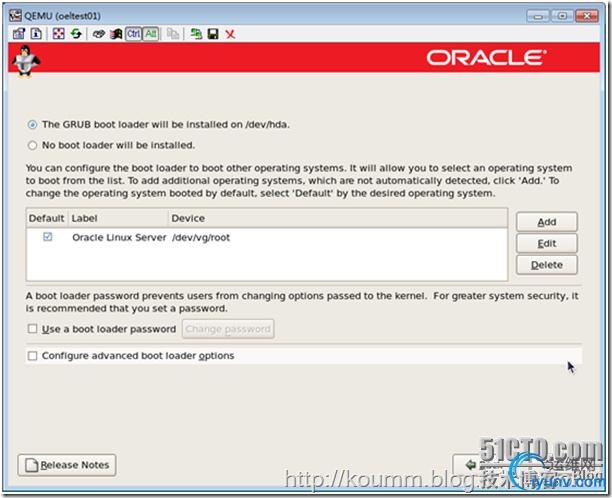Image resolution: width=612 pixels, height=498 pixels.
Task: Open the file transfer icon
Action: coord(196,34)
